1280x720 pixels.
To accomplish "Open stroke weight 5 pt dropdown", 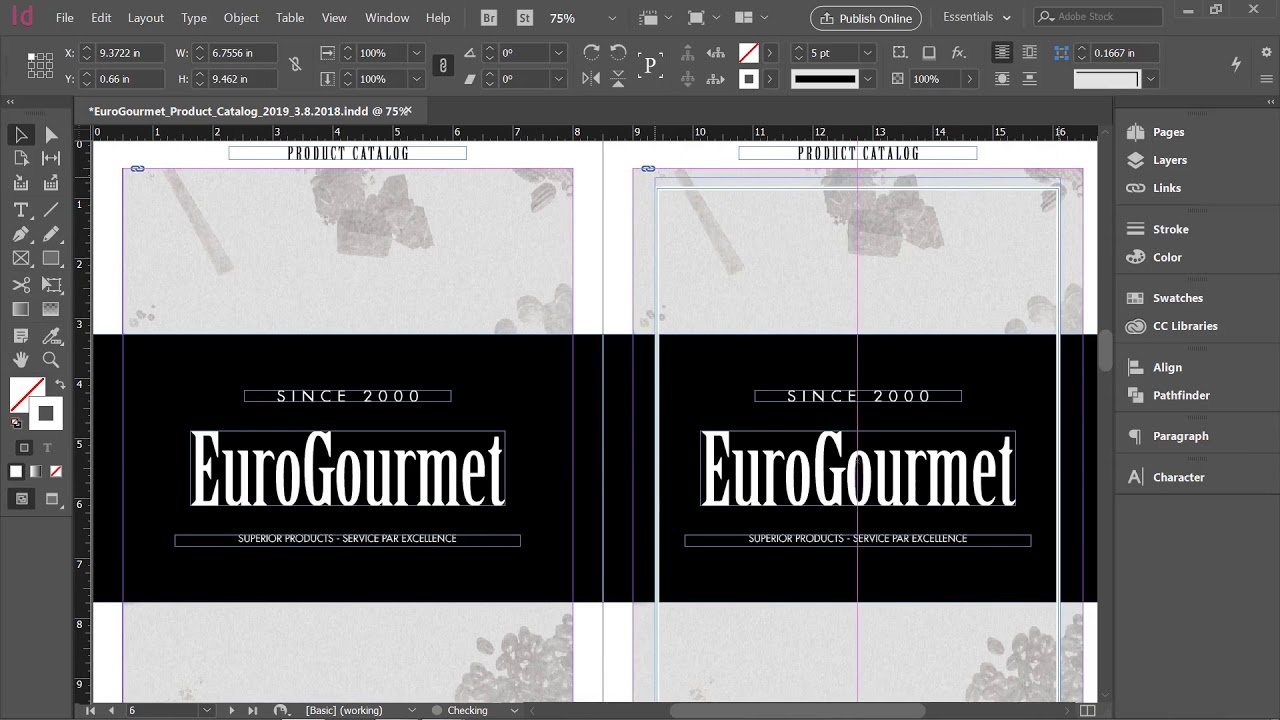I will (x=867, y=53).
